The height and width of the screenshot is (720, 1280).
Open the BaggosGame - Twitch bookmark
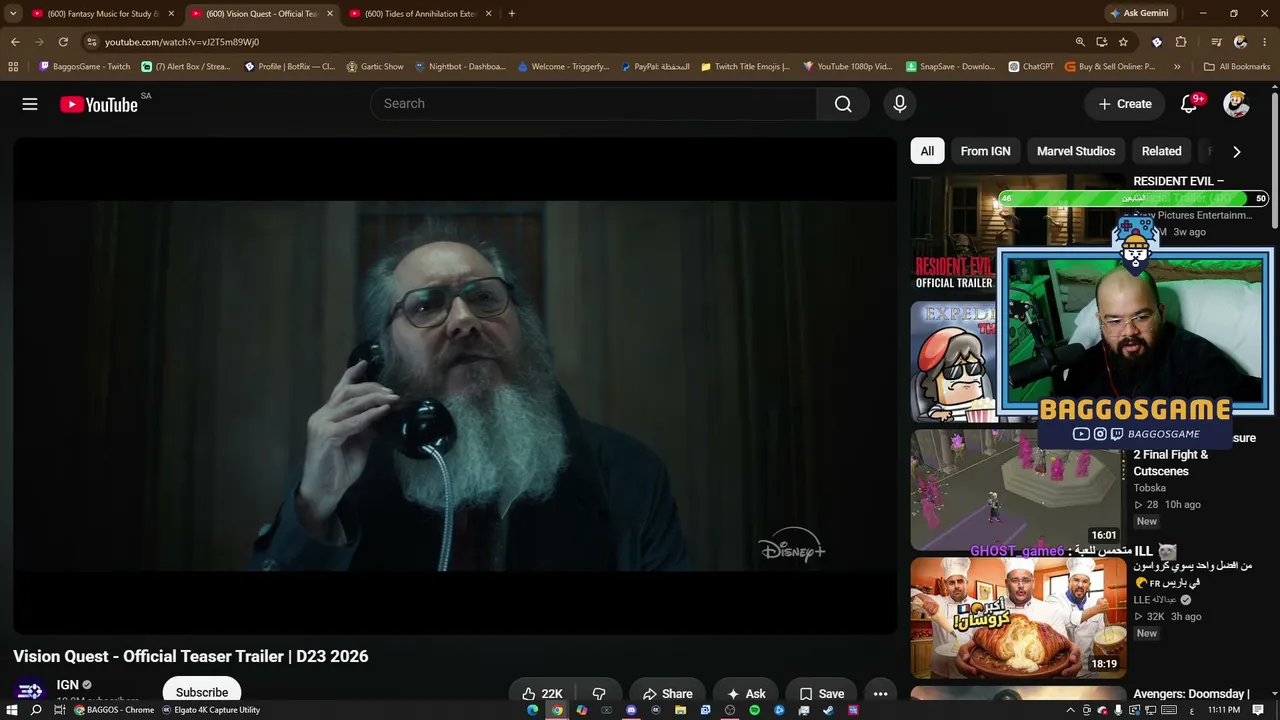(84, 67)
